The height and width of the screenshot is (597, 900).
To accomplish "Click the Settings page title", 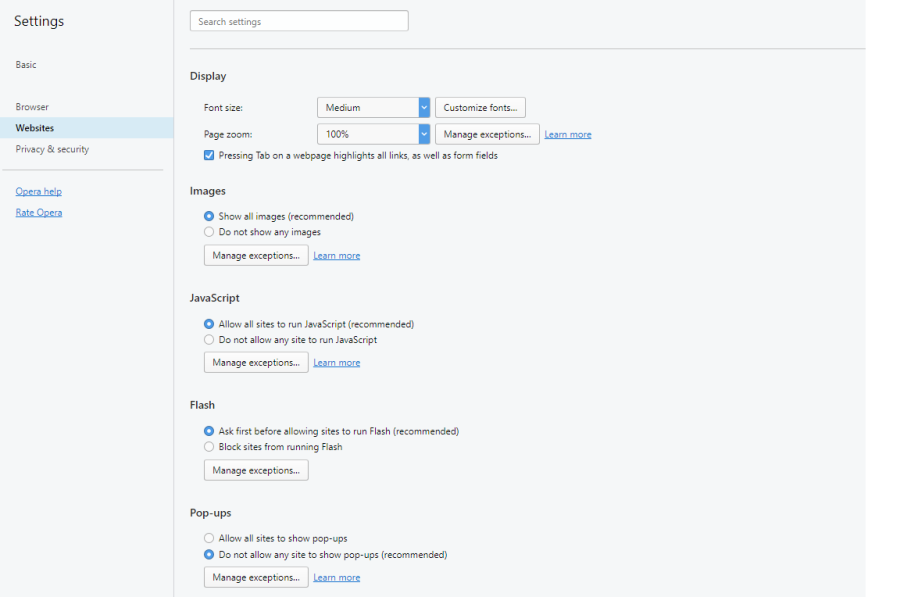I will click(x=39, y=21).
